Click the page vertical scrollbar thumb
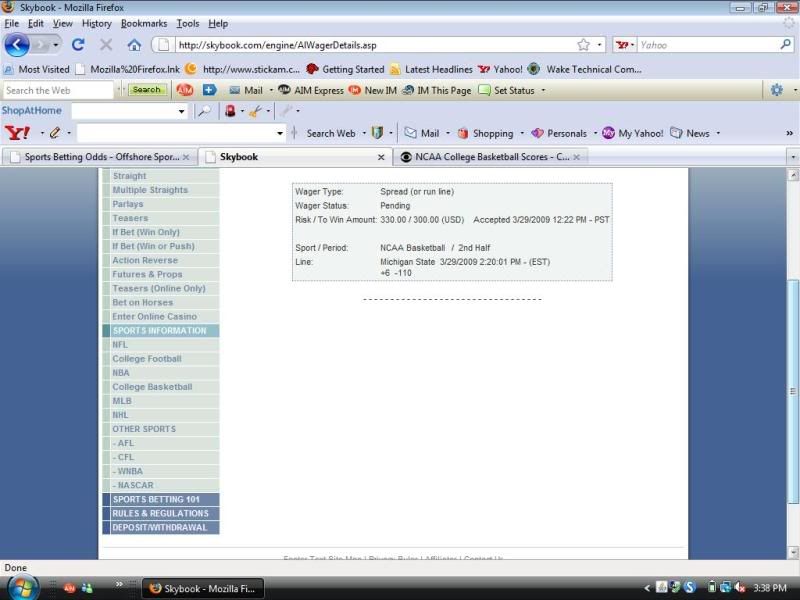This screenshot has height=600, width=800. pos(793,391)
